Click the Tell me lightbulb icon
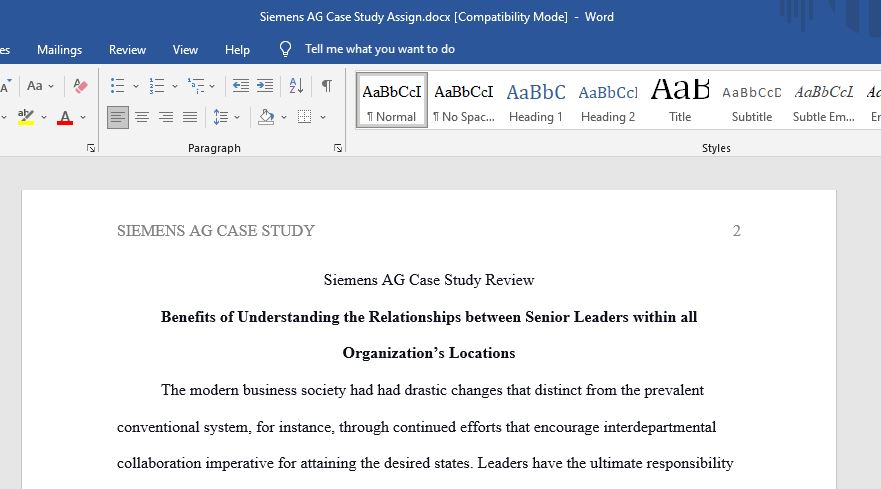Screen dimensions: 881x489 point(285,49)
